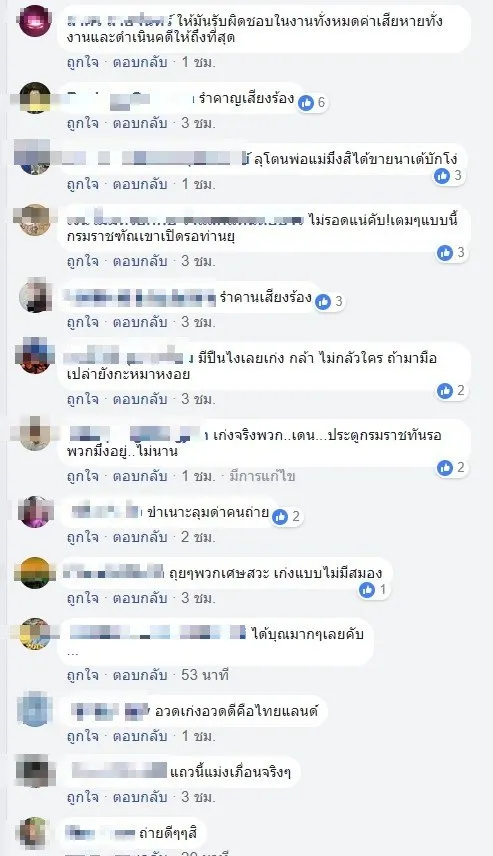The height and width of the screenshot is (856, 493).
Task: Open the topmost commenter's purple avatar
Action: click(x=35, y=21)
